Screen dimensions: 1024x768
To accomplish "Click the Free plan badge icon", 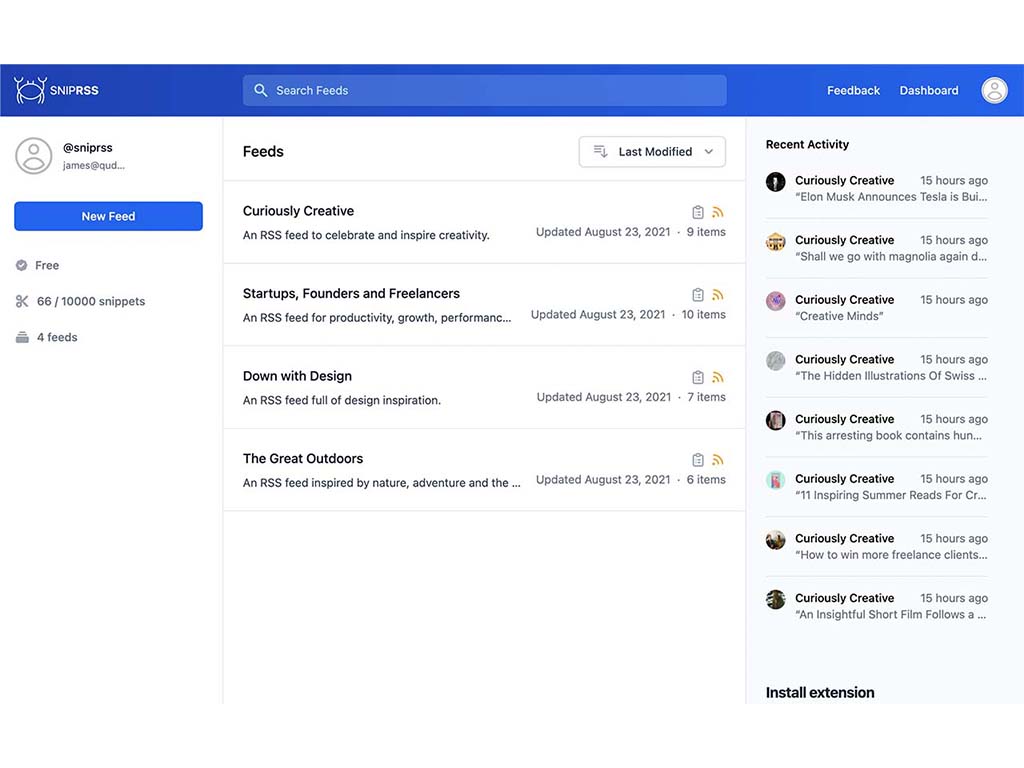I will pyautogui.click(x=22, y=265).
